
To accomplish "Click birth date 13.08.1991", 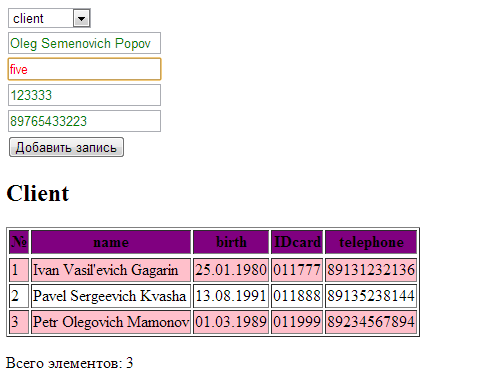I will (231, 296).
